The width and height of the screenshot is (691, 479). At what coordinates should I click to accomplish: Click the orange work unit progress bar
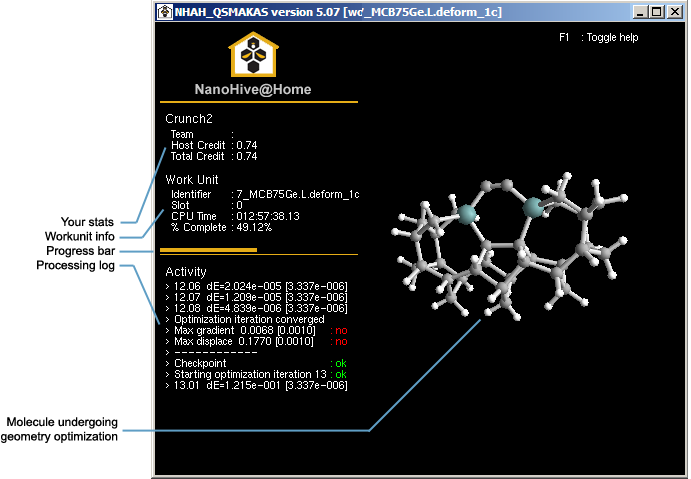[x=208, y=250]
